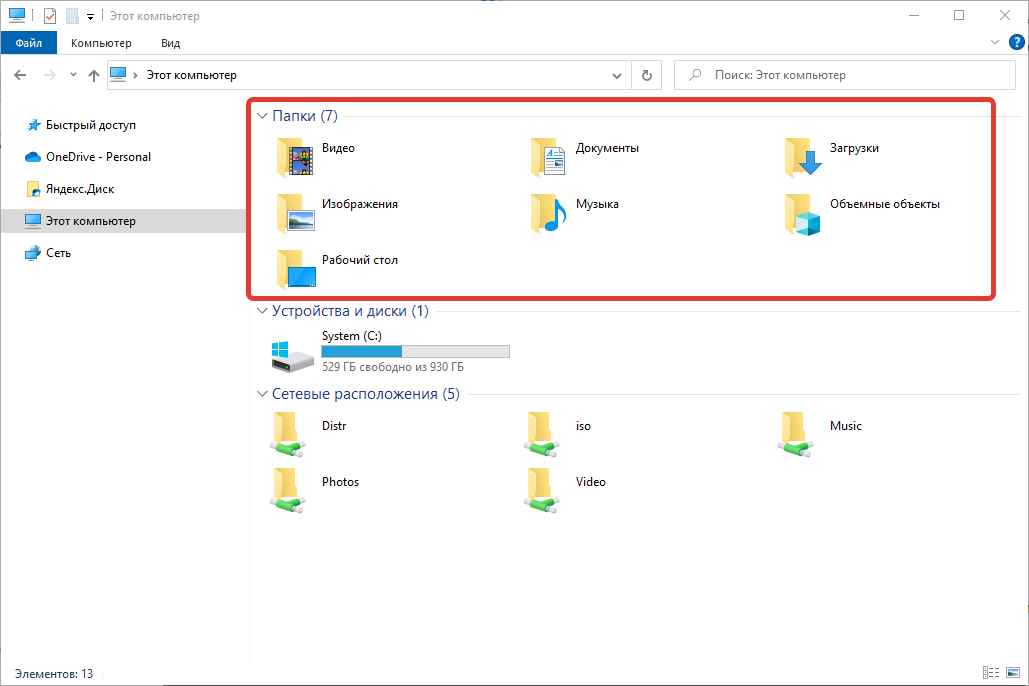Open the Музыка folder icon

549,213
